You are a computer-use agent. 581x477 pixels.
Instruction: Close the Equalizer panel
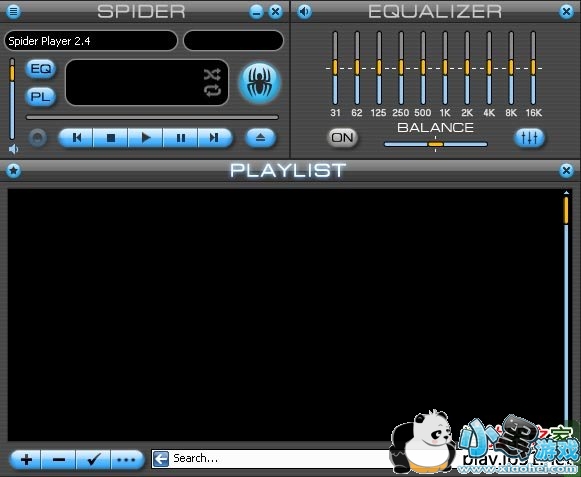tap(566, 12)
